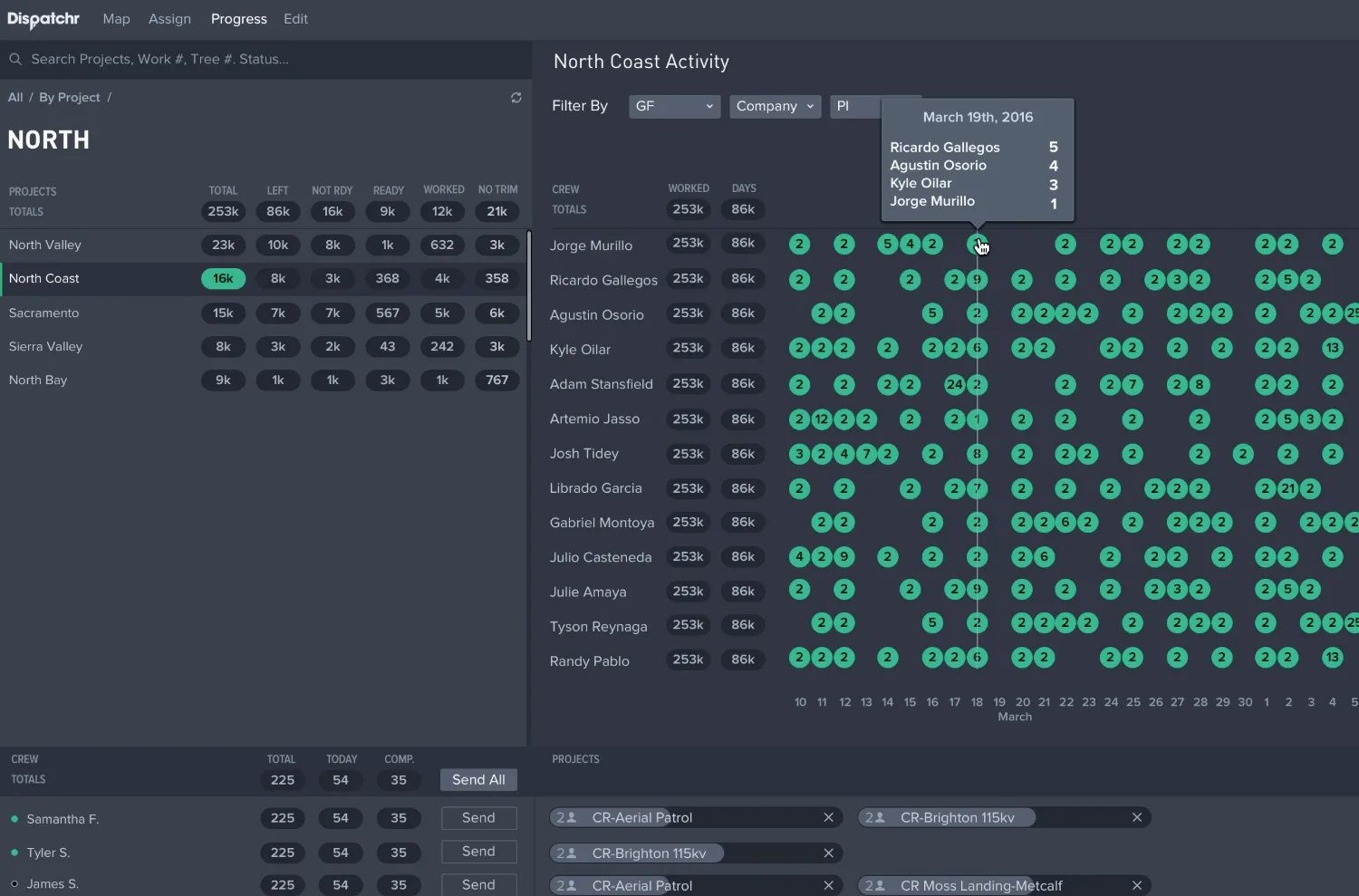Click Samantha F. status dot
Screen dimensions: 1359x896
click(x=14, y=819)
